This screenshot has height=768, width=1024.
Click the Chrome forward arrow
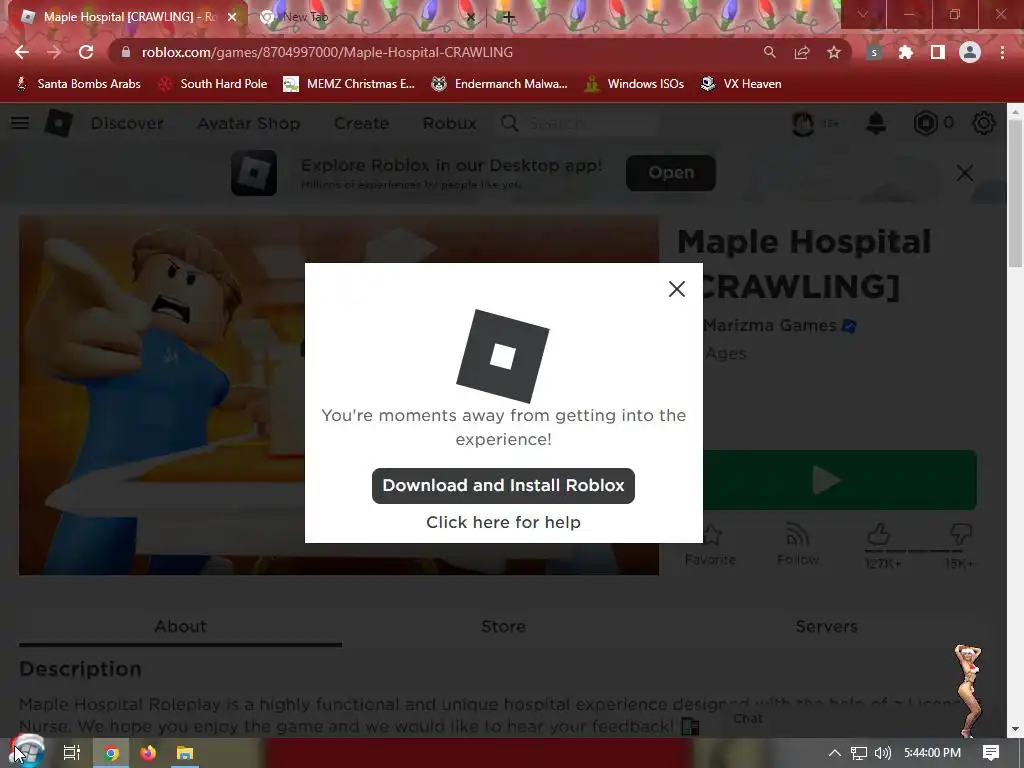click(x=54, y=52)
